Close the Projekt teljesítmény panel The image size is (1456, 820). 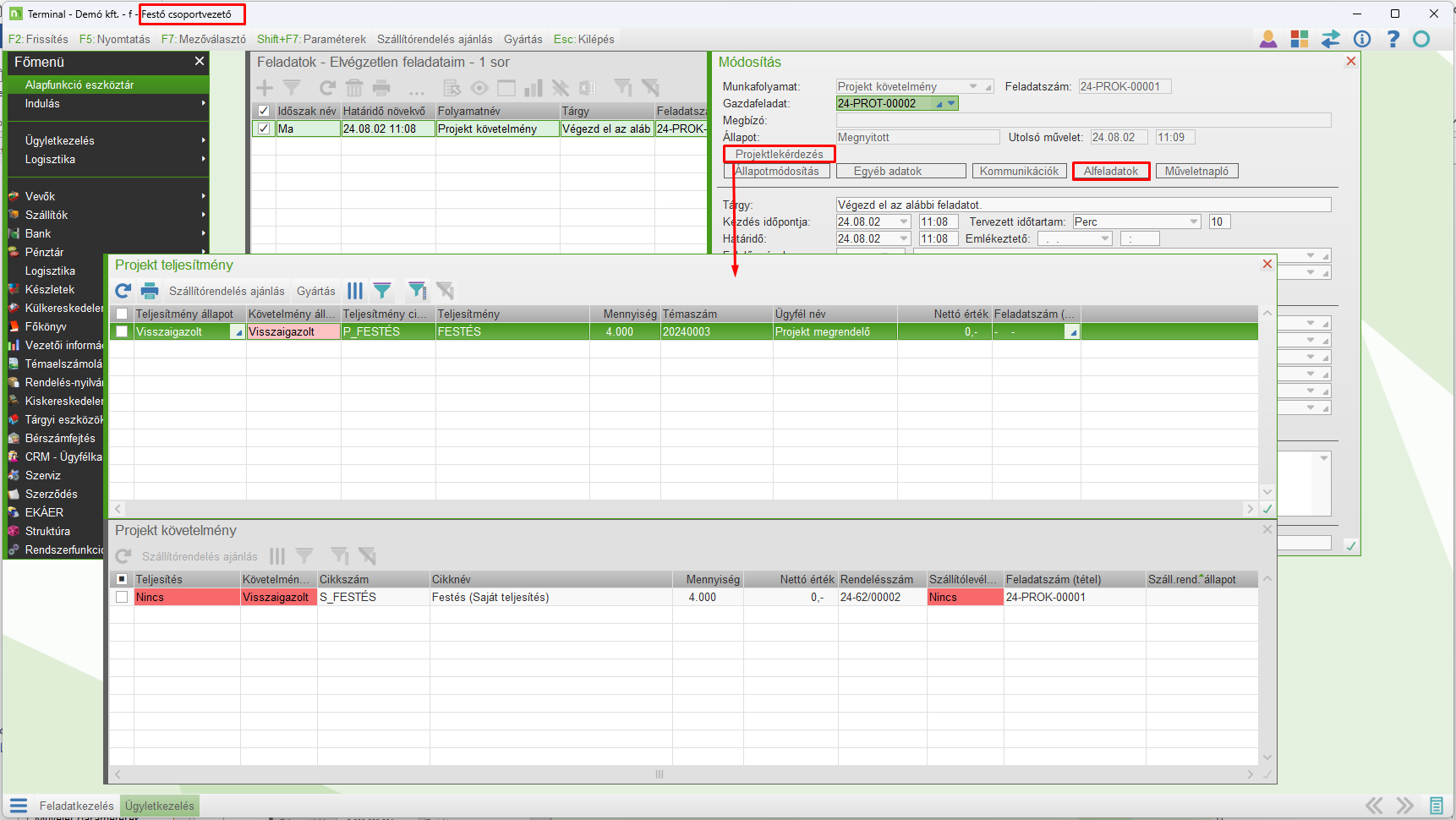pyautogui.click(x=1267, y=265)
